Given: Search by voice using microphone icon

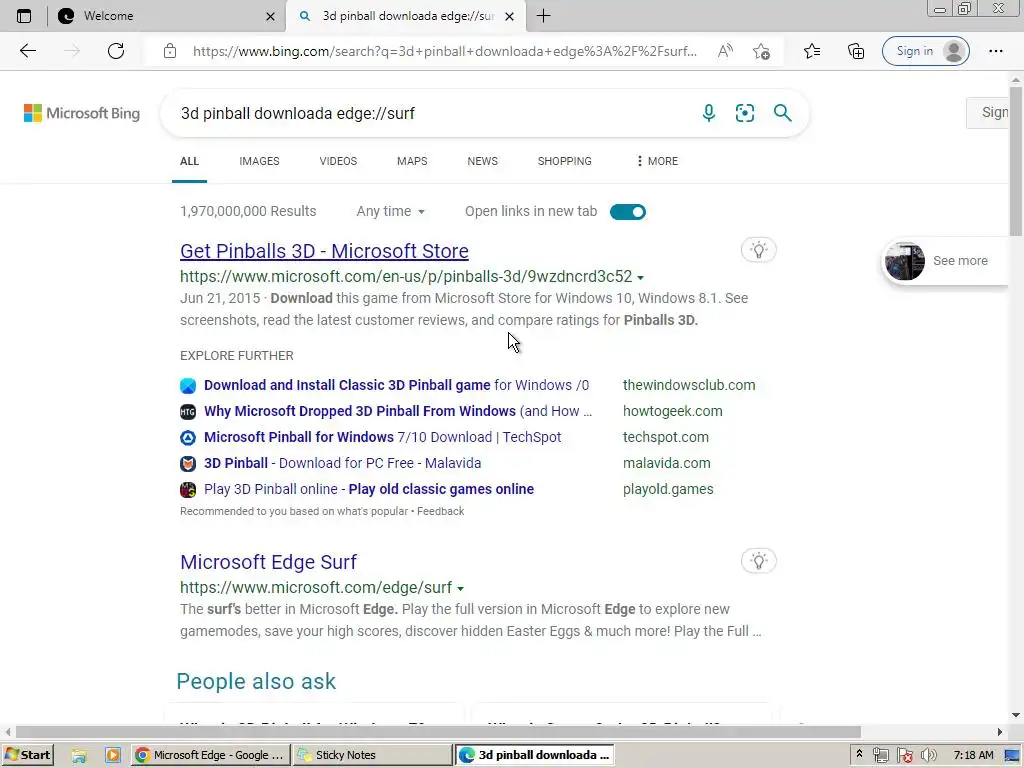Looking at the screenshot, I should [709, 113].
